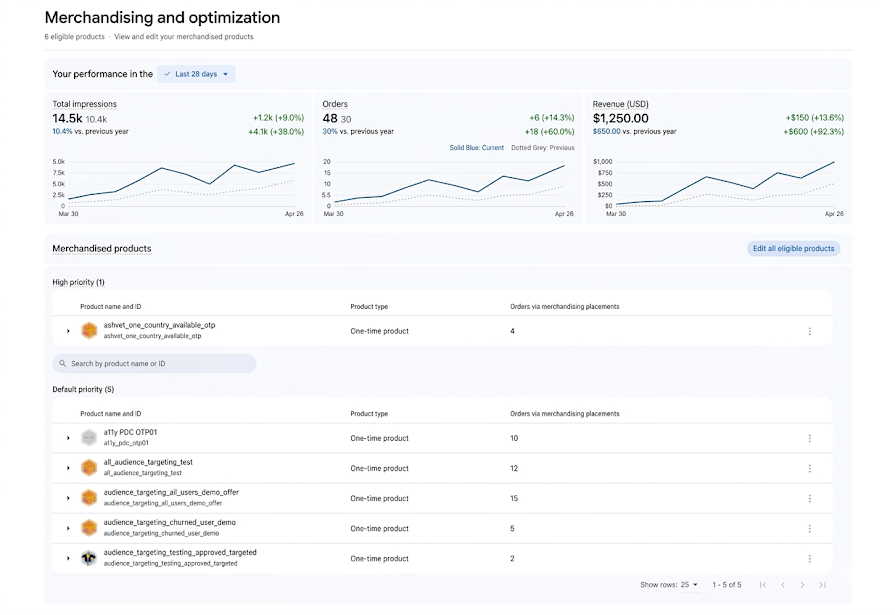Open the Last 28 days period dropdown
The image size is (895, 615).
pos(196,74)
